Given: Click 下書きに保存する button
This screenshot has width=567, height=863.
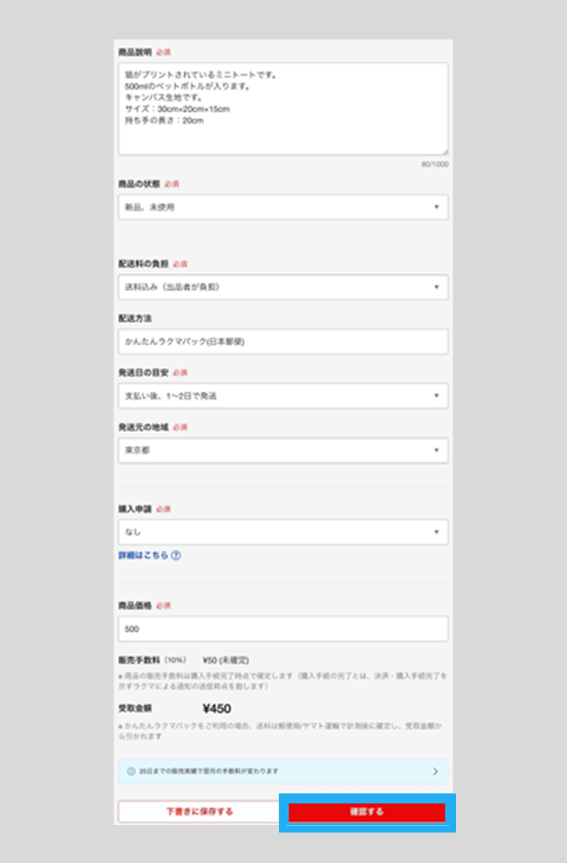Looking at the screenshot, I should click(x=199, y=811).
